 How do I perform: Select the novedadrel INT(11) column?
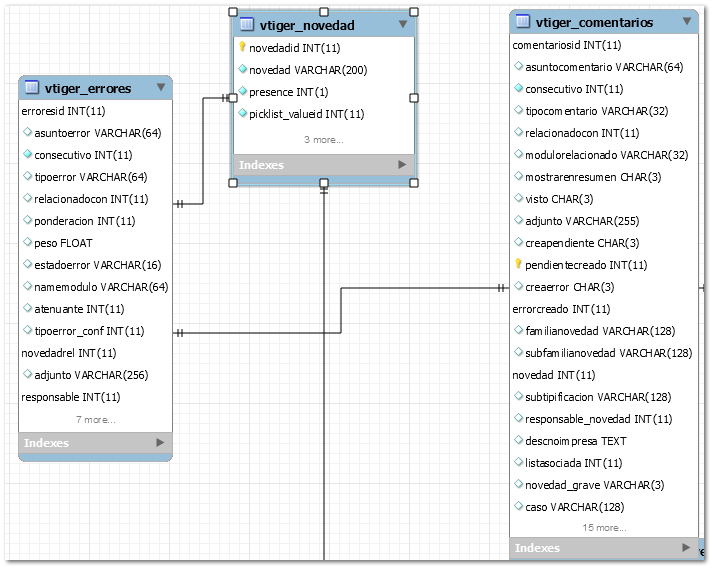point(69,353)
